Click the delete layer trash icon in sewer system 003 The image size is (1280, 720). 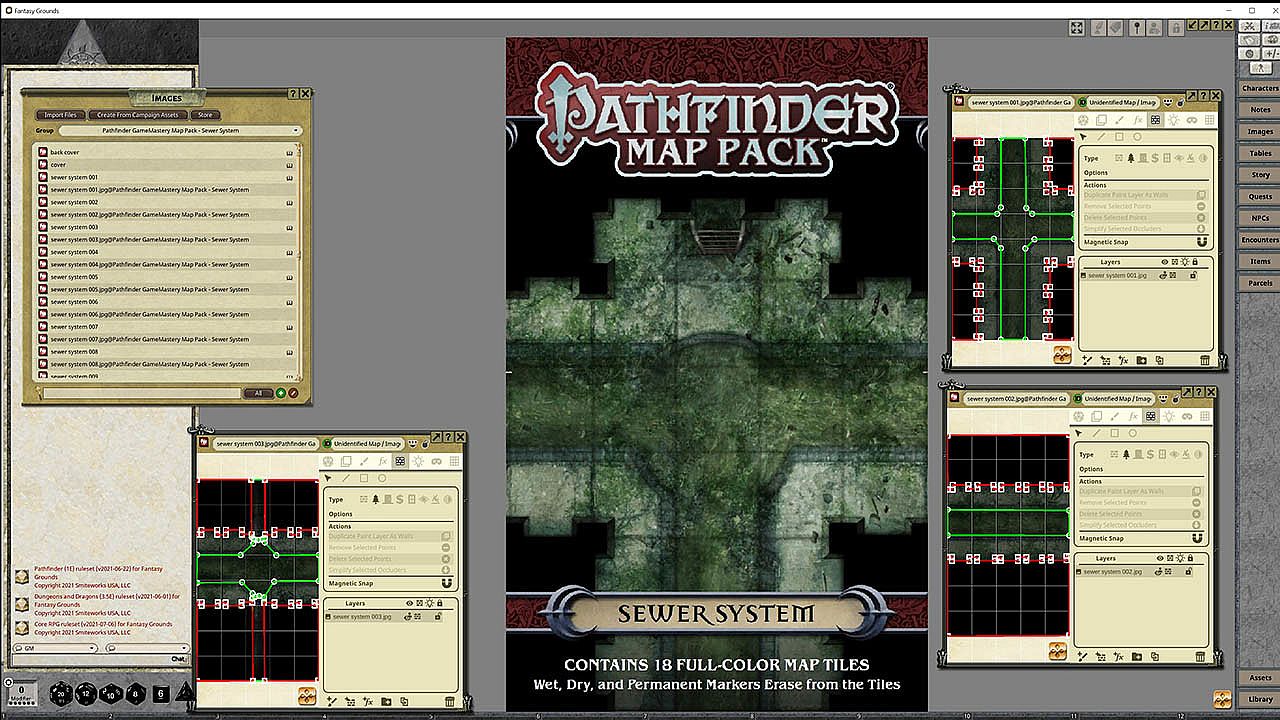tap(450, 702)
